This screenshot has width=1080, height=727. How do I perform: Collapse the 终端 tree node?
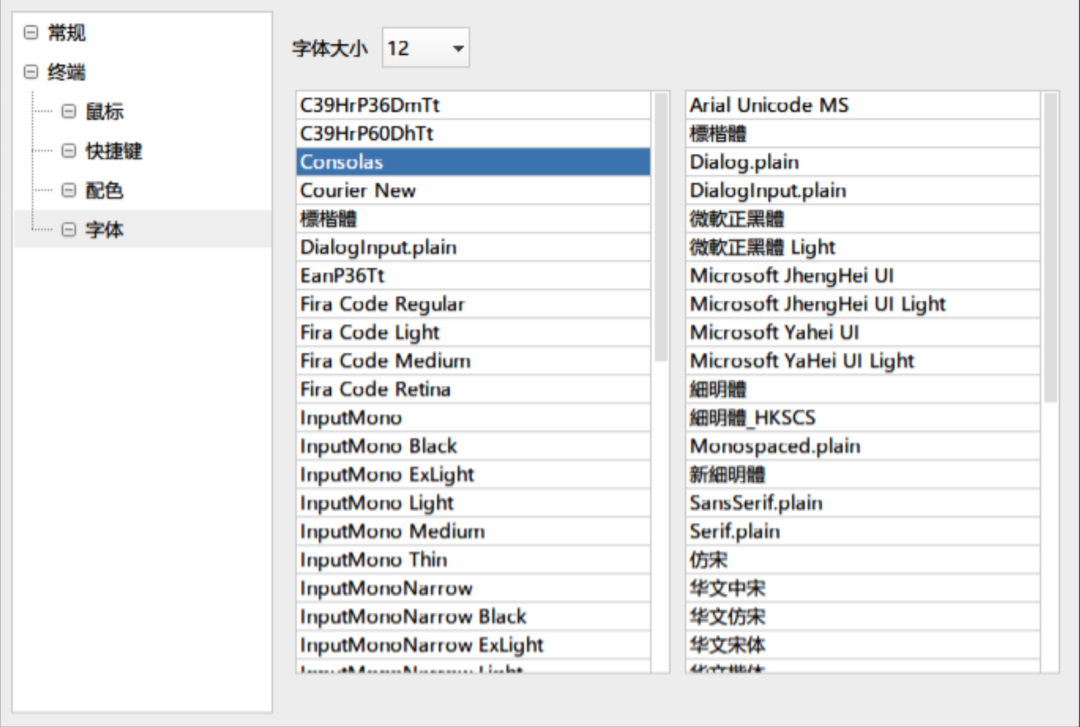point(31,71)
